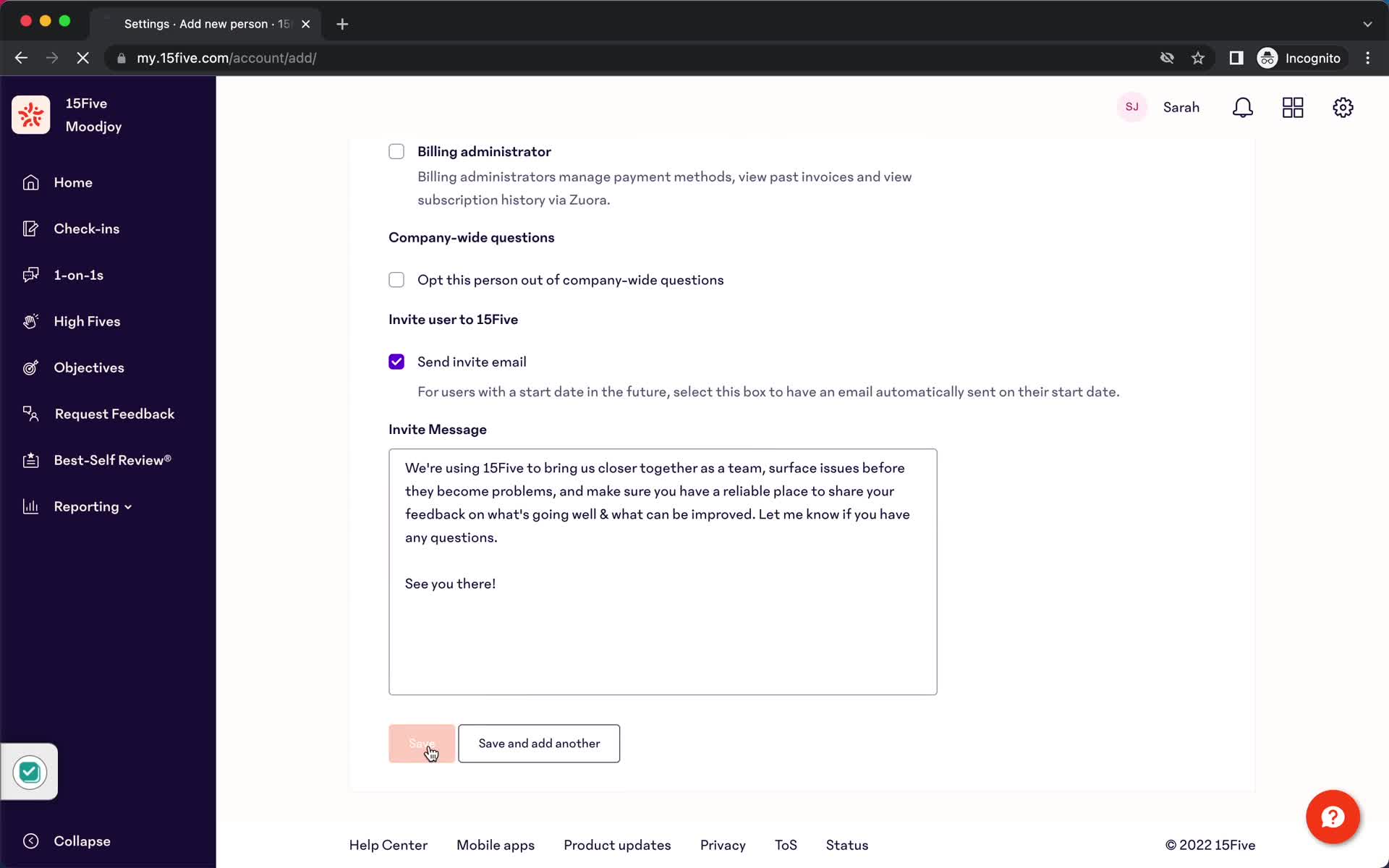Image resolution: width=1389 pixels, height=868 pixels.
Task: Navigate to 1-on-1s section
Action: [x=78, y=274]
